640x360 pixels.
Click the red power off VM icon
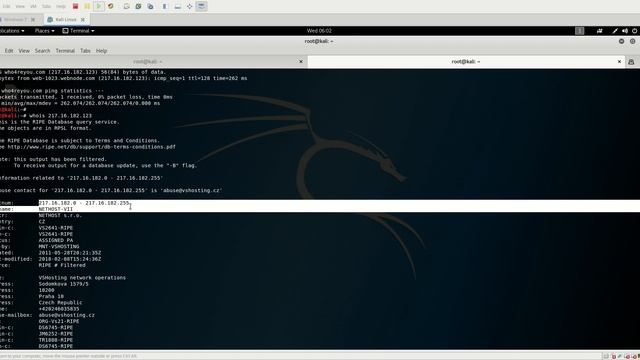tap(75, 6)
